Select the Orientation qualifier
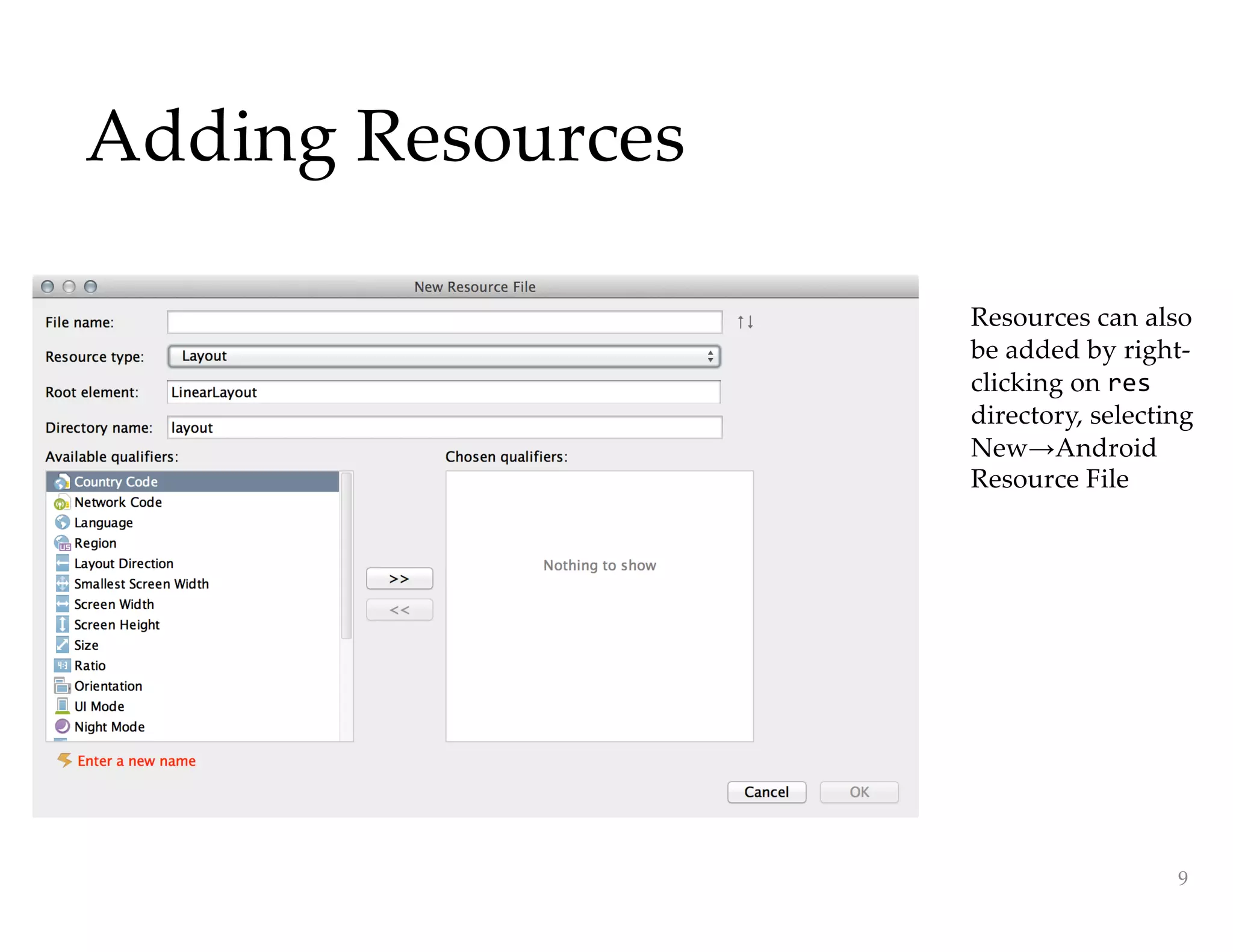The height and width of the screenshot is (952, 1233). pos(193,686)
